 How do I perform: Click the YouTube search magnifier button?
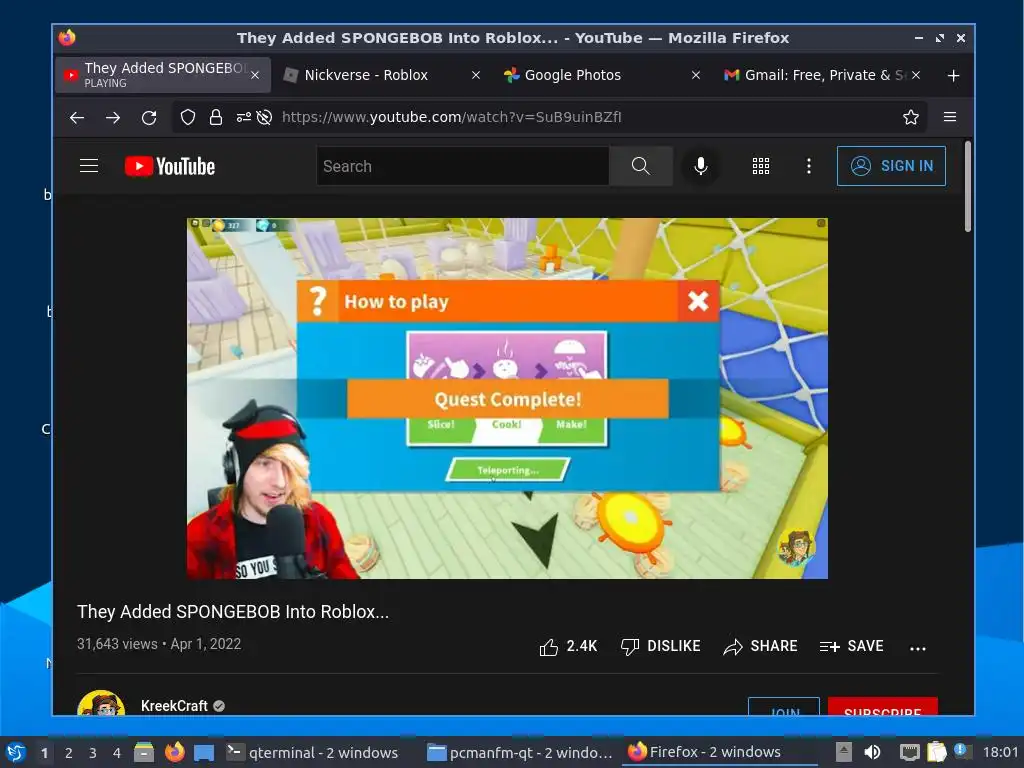(641, 167)
